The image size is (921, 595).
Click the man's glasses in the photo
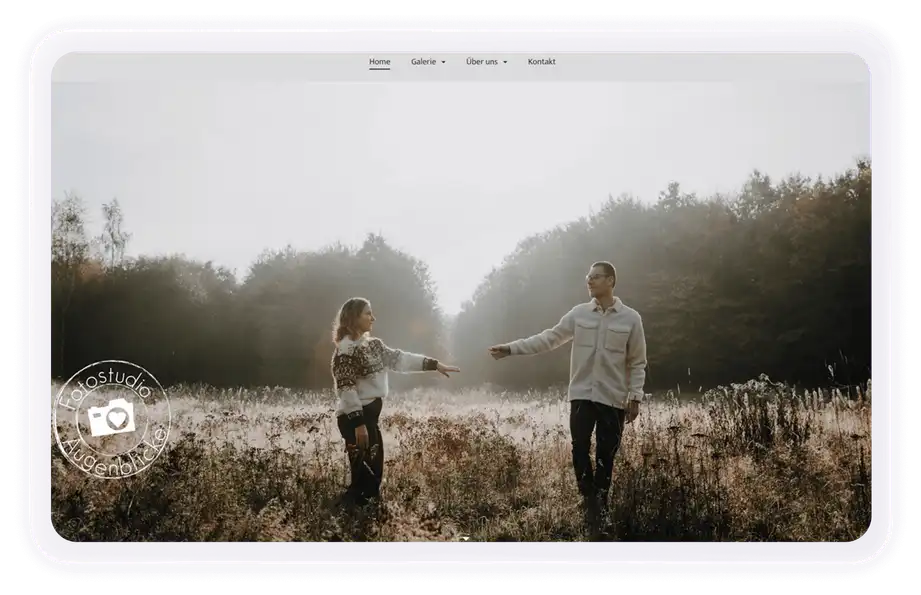pos(597,277)
